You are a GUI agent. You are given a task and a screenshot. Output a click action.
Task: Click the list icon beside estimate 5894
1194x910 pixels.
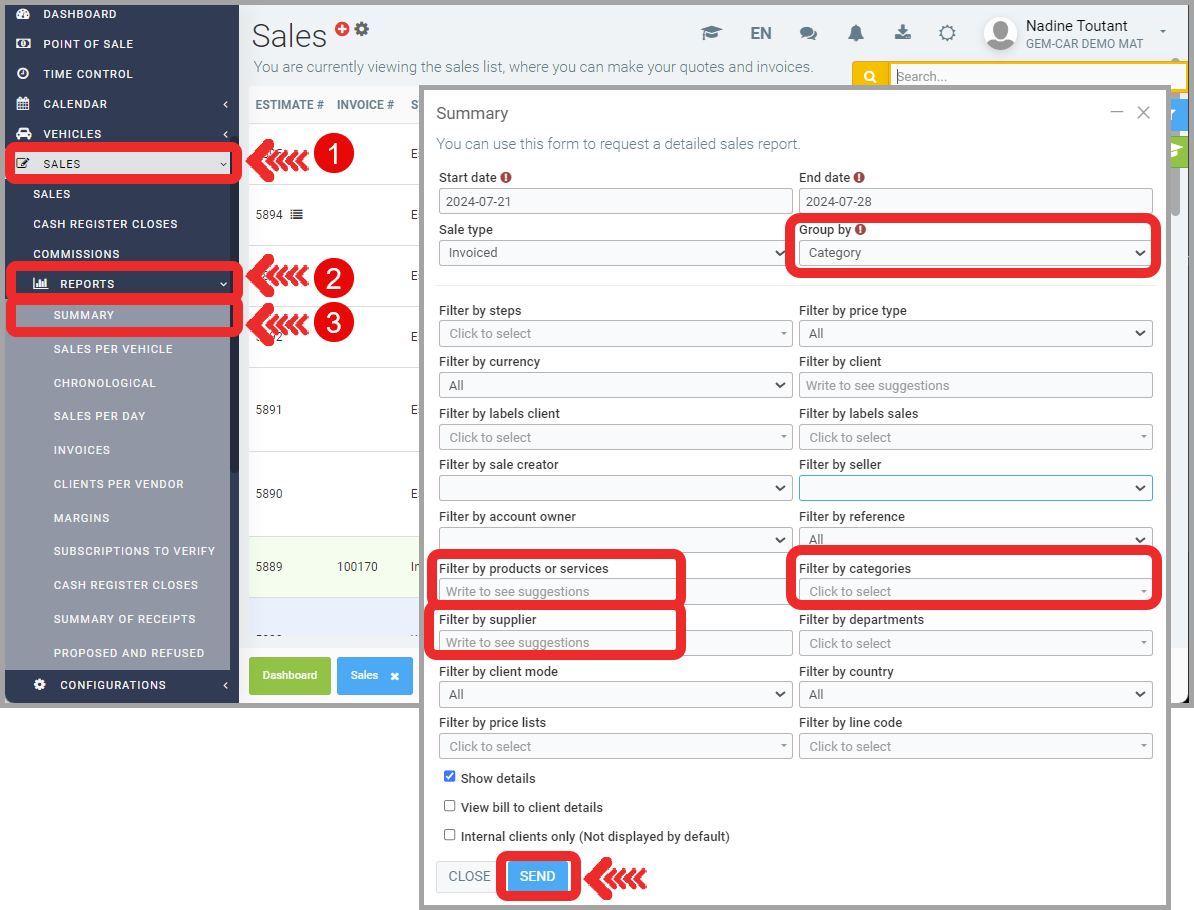point(297,214)
